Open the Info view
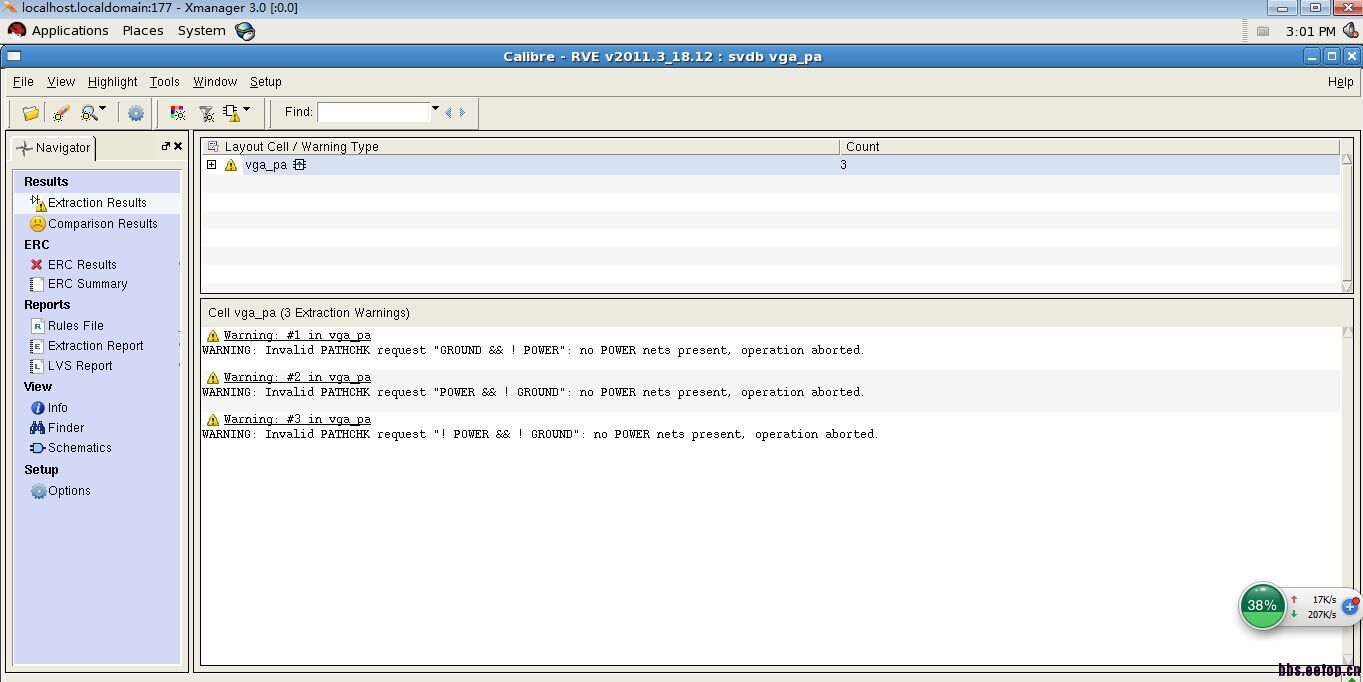The image size is (1363, 682). pyautogui.click(x=58, y=408)
